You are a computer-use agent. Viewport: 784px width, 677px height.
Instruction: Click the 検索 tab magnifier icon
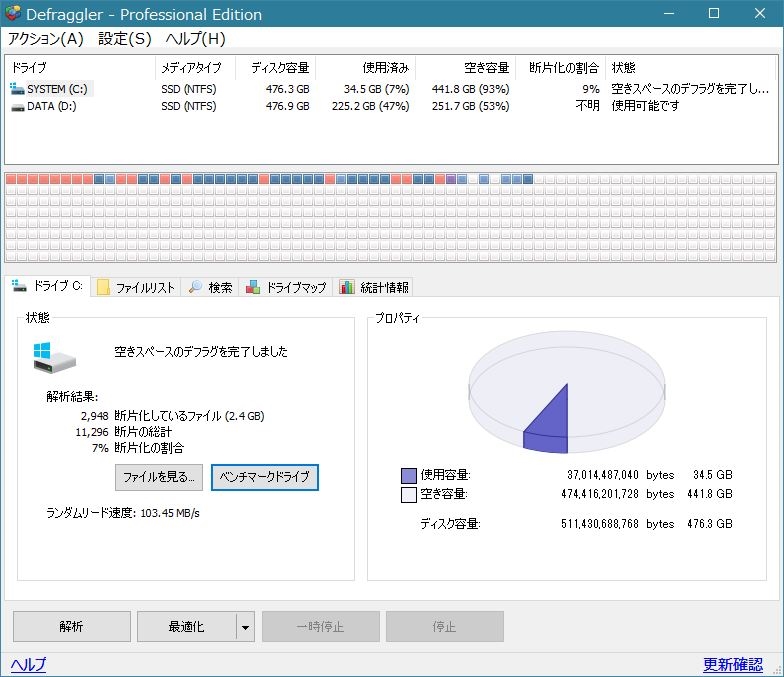196,286
